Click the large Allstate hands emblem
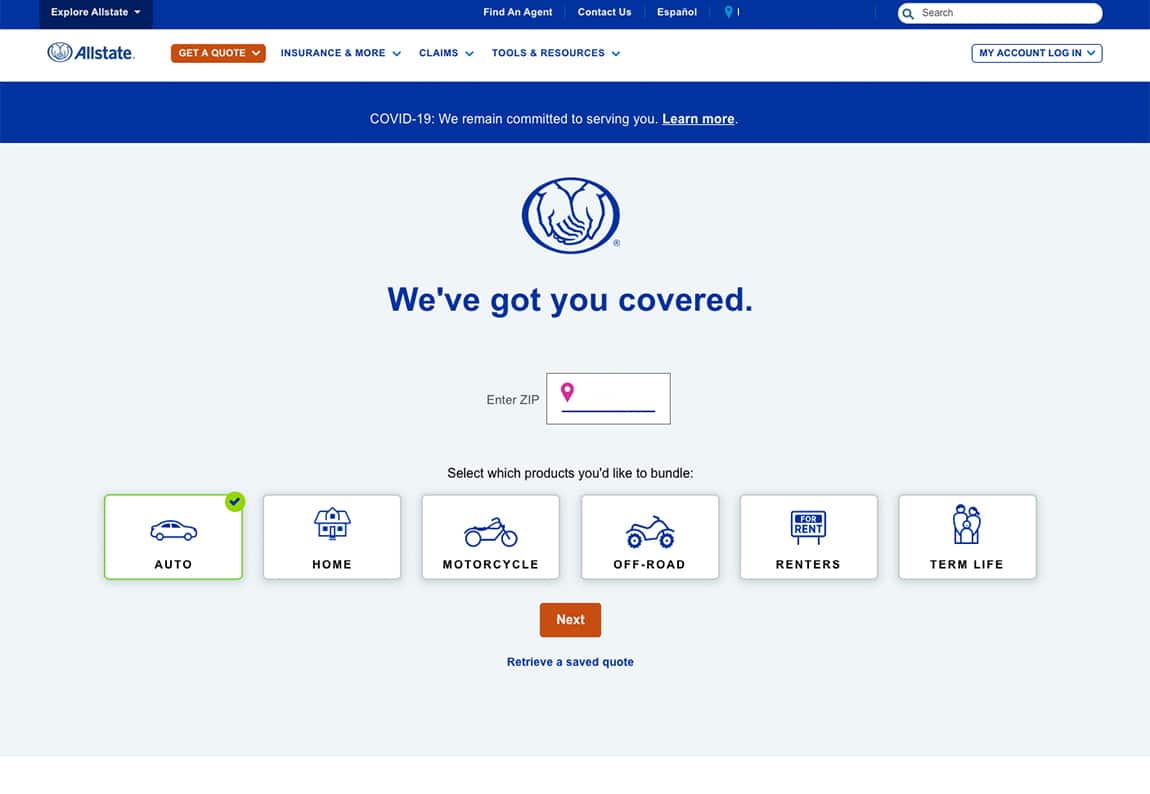Screen dimensions: 1150x794 pos(571,216)
